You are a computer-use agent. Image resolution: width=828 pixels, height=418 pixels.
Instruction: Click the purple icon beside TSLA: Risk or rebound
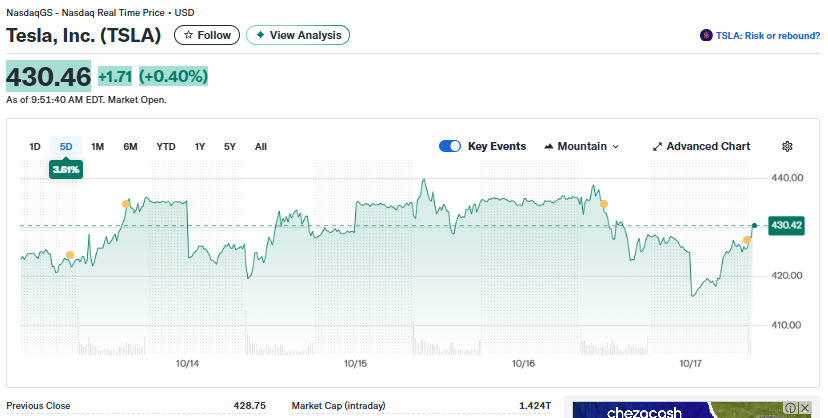pos(707,35)
